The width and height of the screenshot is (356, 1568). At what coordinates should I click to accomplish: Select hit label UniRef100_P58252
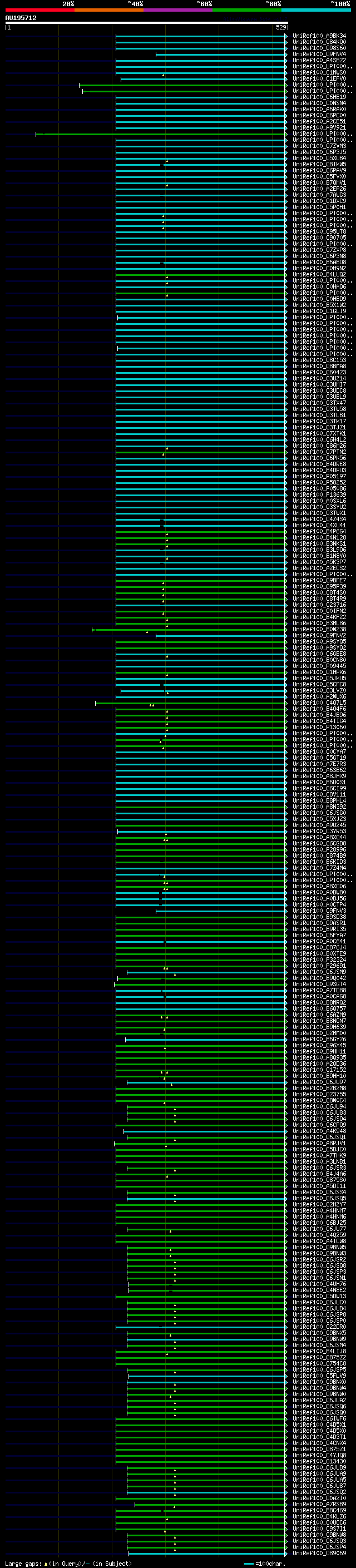tap(319, 483)
